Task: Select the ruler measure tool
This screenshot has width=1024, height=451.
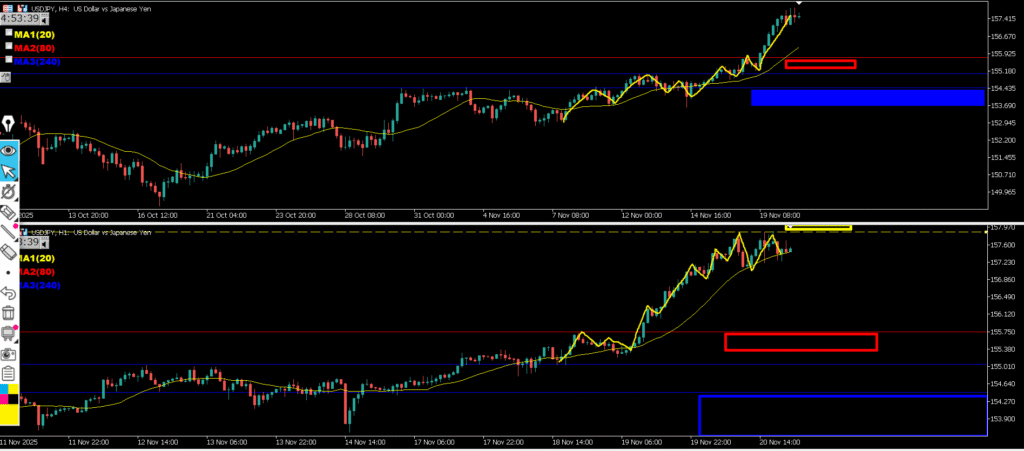Action: [9, 212]
